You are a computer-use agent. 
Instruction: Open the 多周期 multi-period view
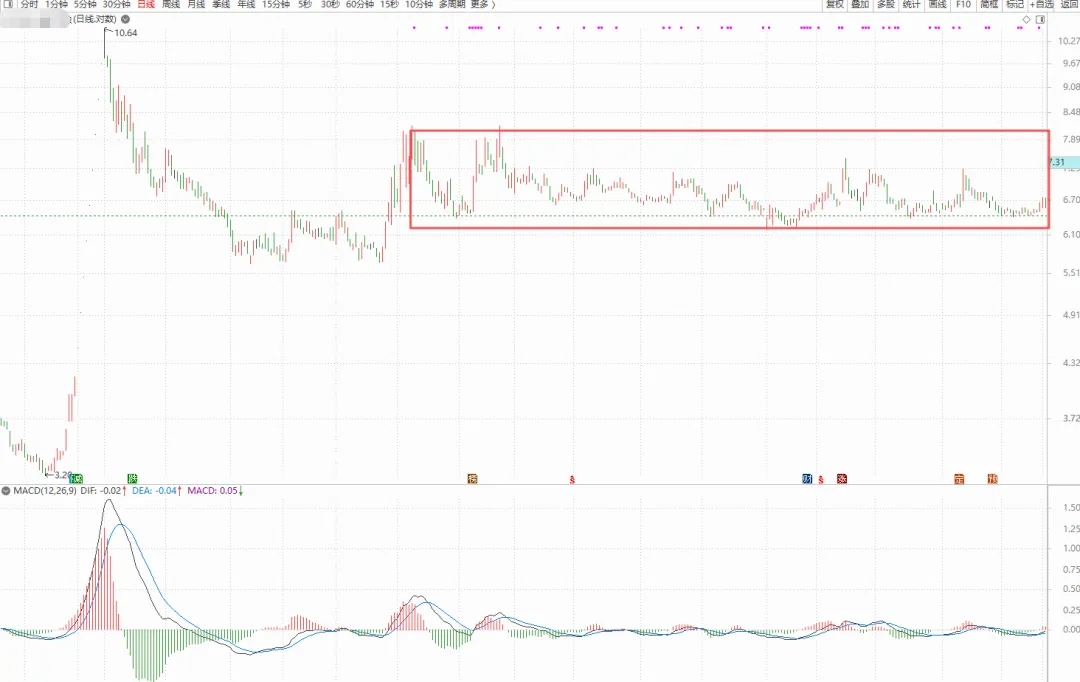pyautogui.click(x=452, y=4)
